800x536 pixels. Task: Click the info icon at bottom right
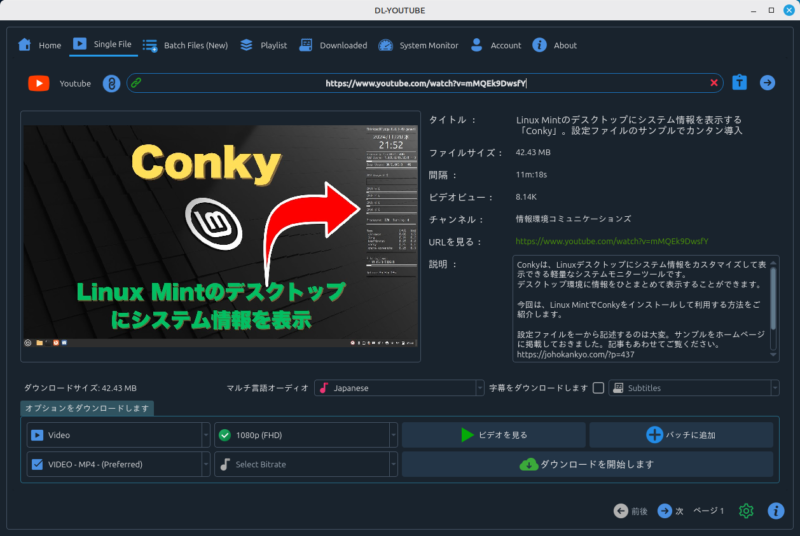click(x=775, y=511)
